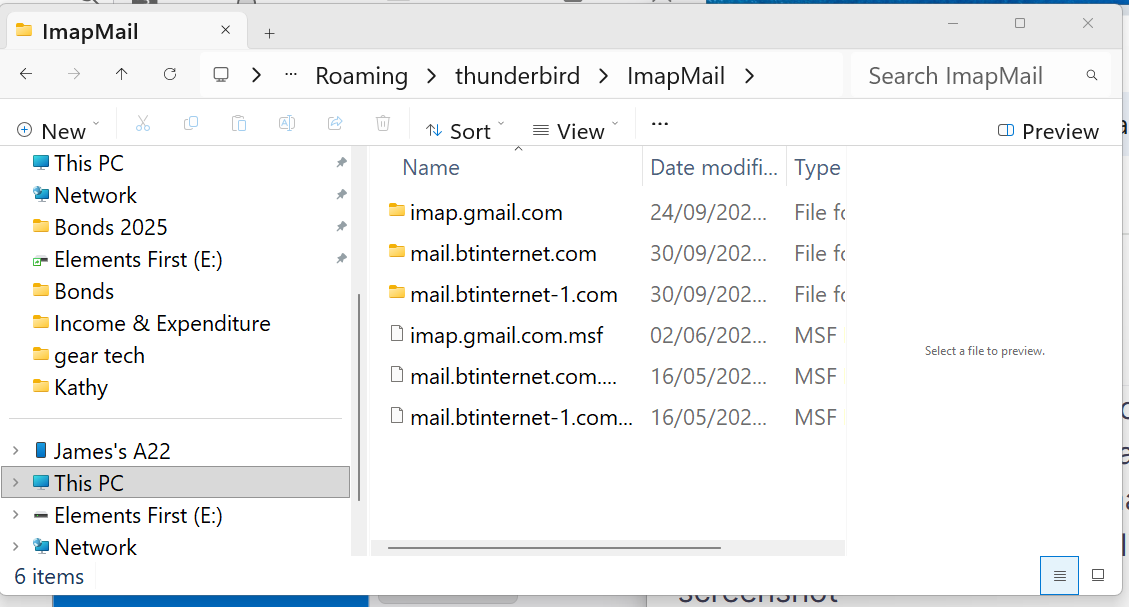Viewport: 1129px width, 607px height.
Task: Expand the highlighted This PC tree node
Action: pyautogui.click(x=16, y=482)
